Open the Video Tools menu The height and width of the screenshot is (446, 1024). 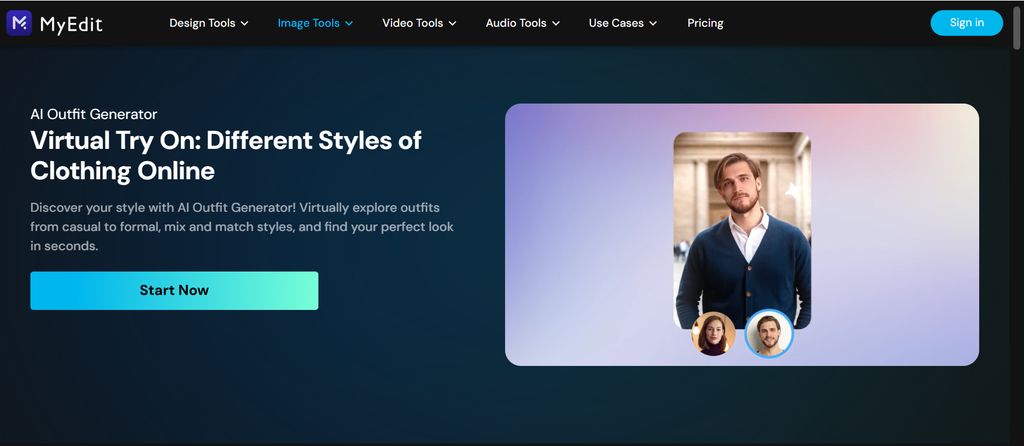tap(412, 23)
